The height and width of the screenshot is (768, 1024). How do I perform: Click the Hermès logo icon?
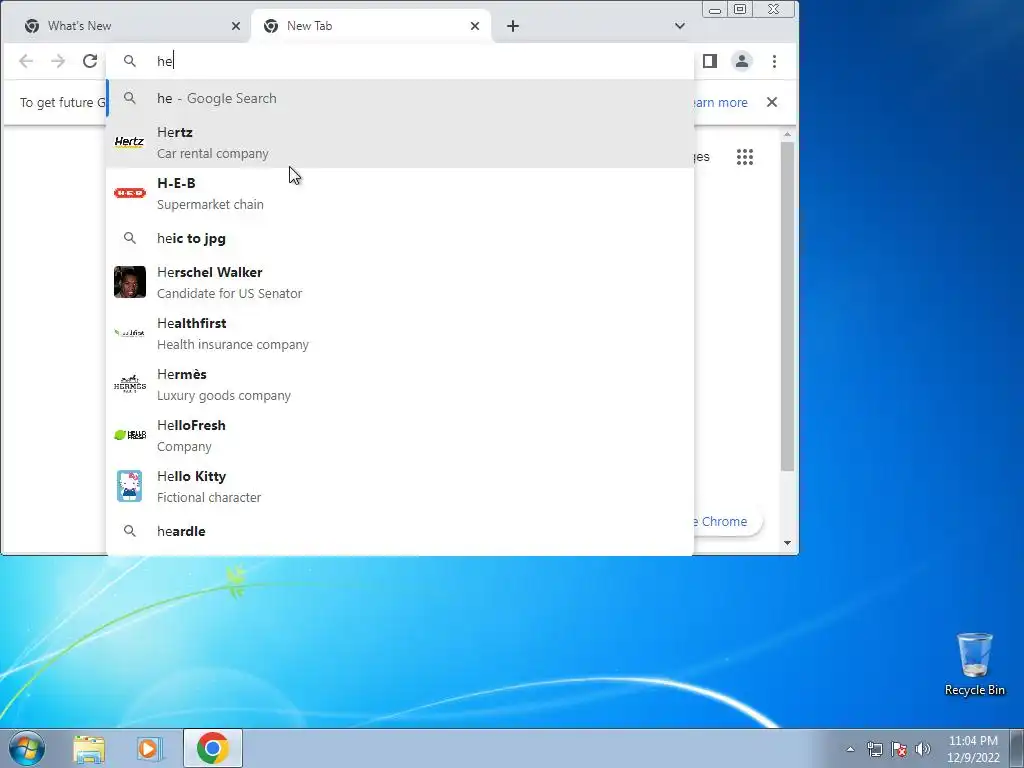129,383
